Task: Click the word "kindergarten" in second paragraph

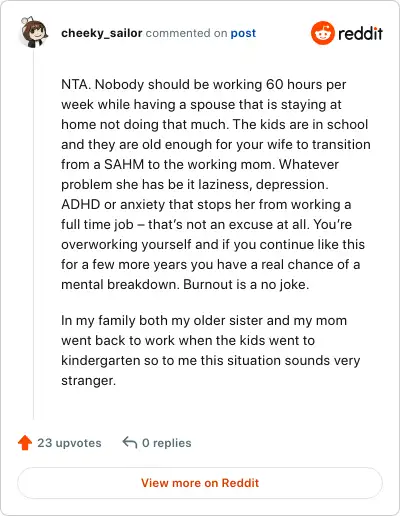Action: (101, 361)
